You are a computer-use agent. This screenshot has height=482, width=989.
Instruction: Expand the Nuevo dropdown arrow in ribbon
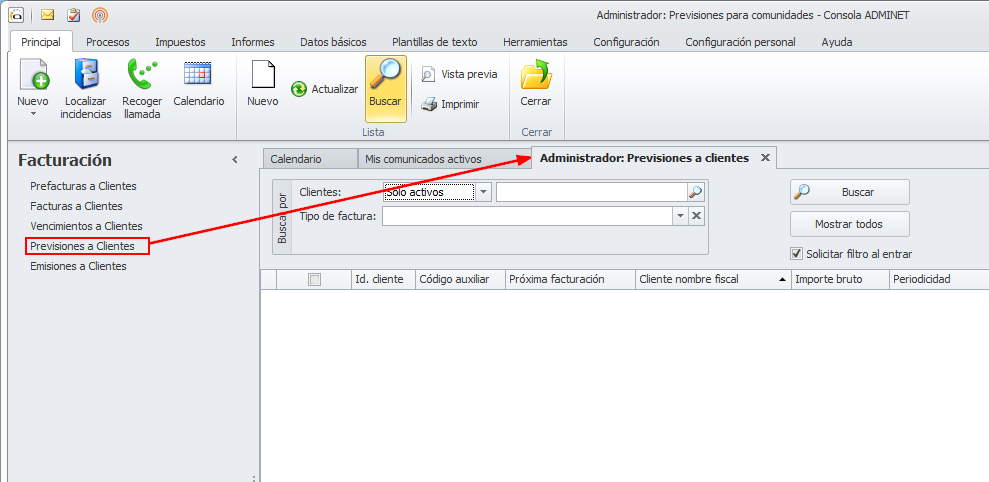[34, 114]
